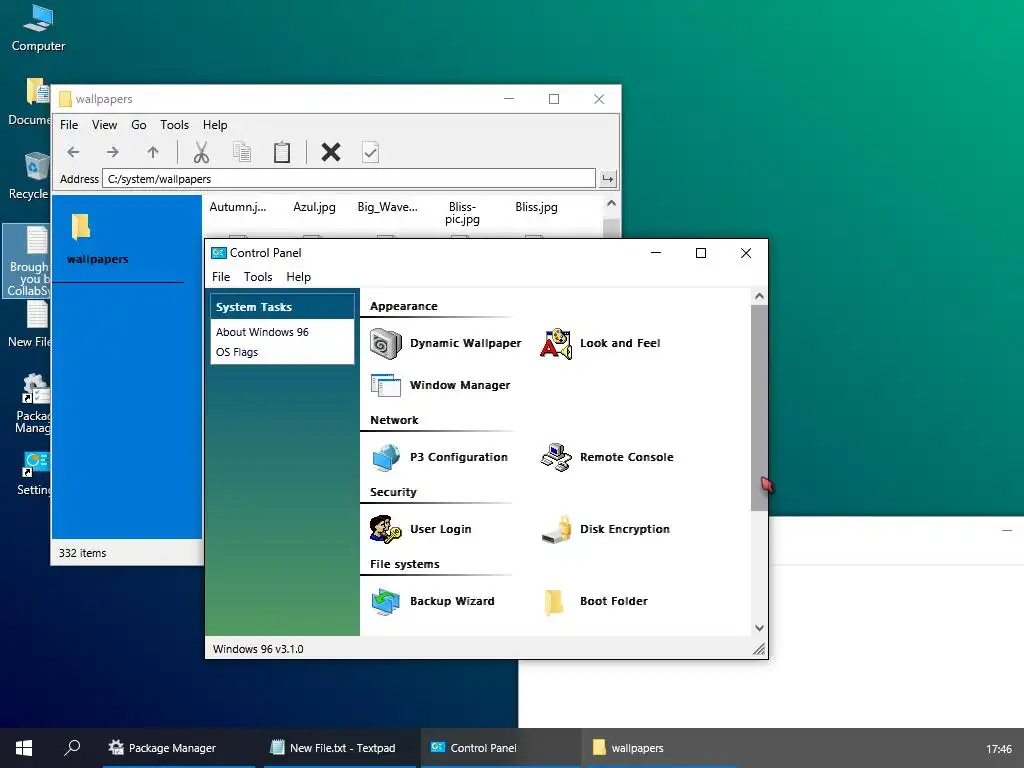Click the Start button on taskbar
The height and width of the screenshot is (768, 1024).
pos(24,748)
